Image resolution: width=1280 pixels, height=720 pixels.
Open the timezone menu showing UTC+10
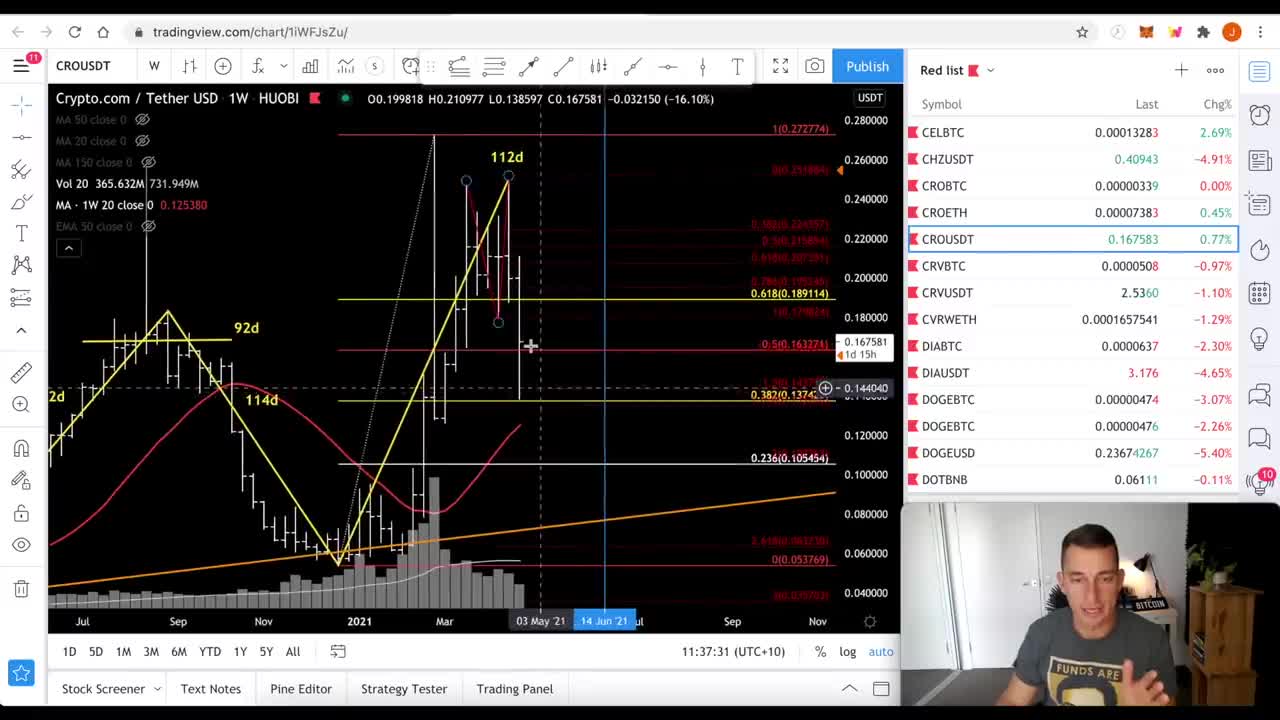pos(733,652)
